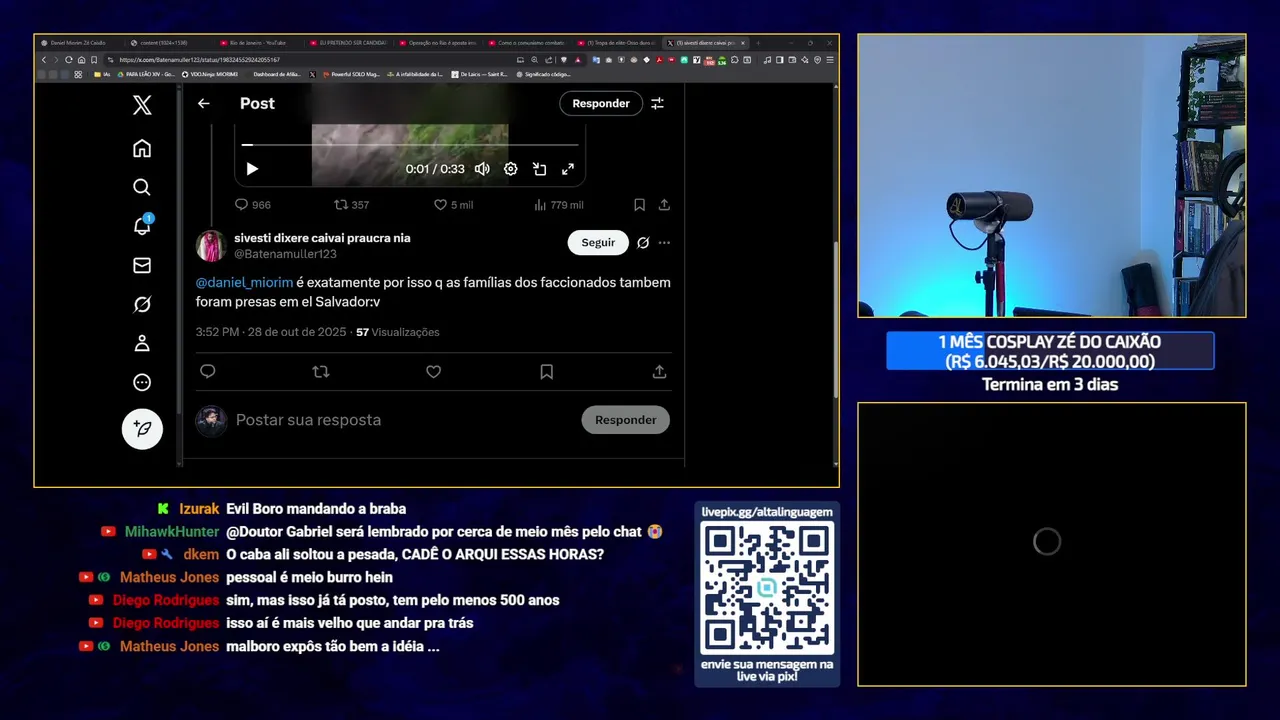Repost the tweet with 357 reposts
The height and width of the screenshot is (720, 1280).
[341, 204]
